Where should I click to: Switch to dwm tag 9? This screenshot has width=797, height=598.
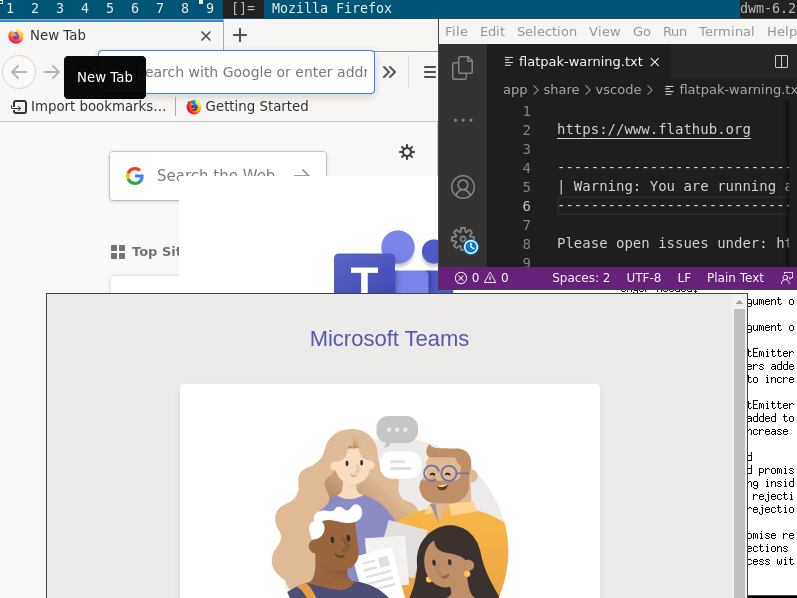click(x=209, y=9)
